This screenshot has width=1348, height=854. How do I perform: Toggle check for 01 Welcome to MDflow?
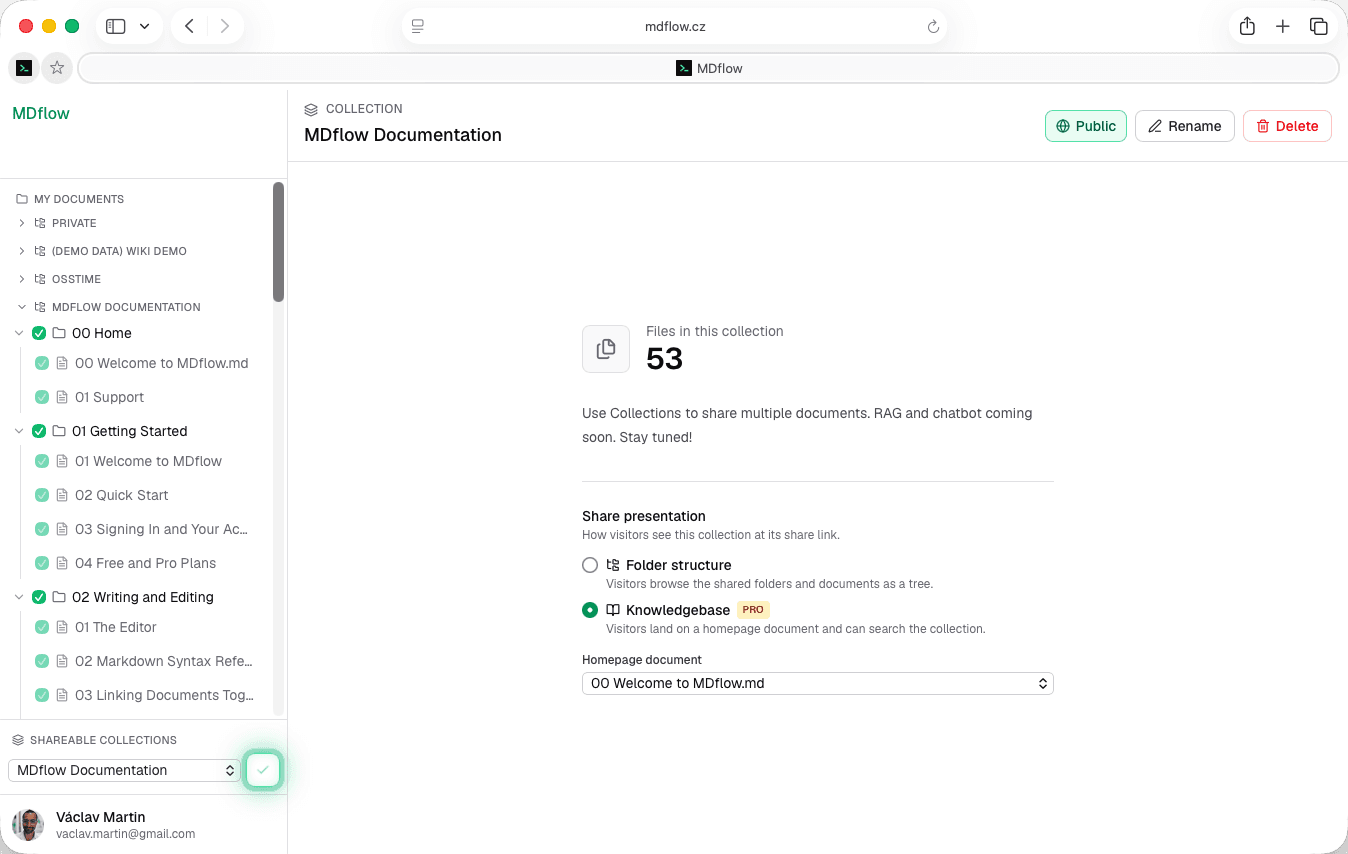click(42, 461)
